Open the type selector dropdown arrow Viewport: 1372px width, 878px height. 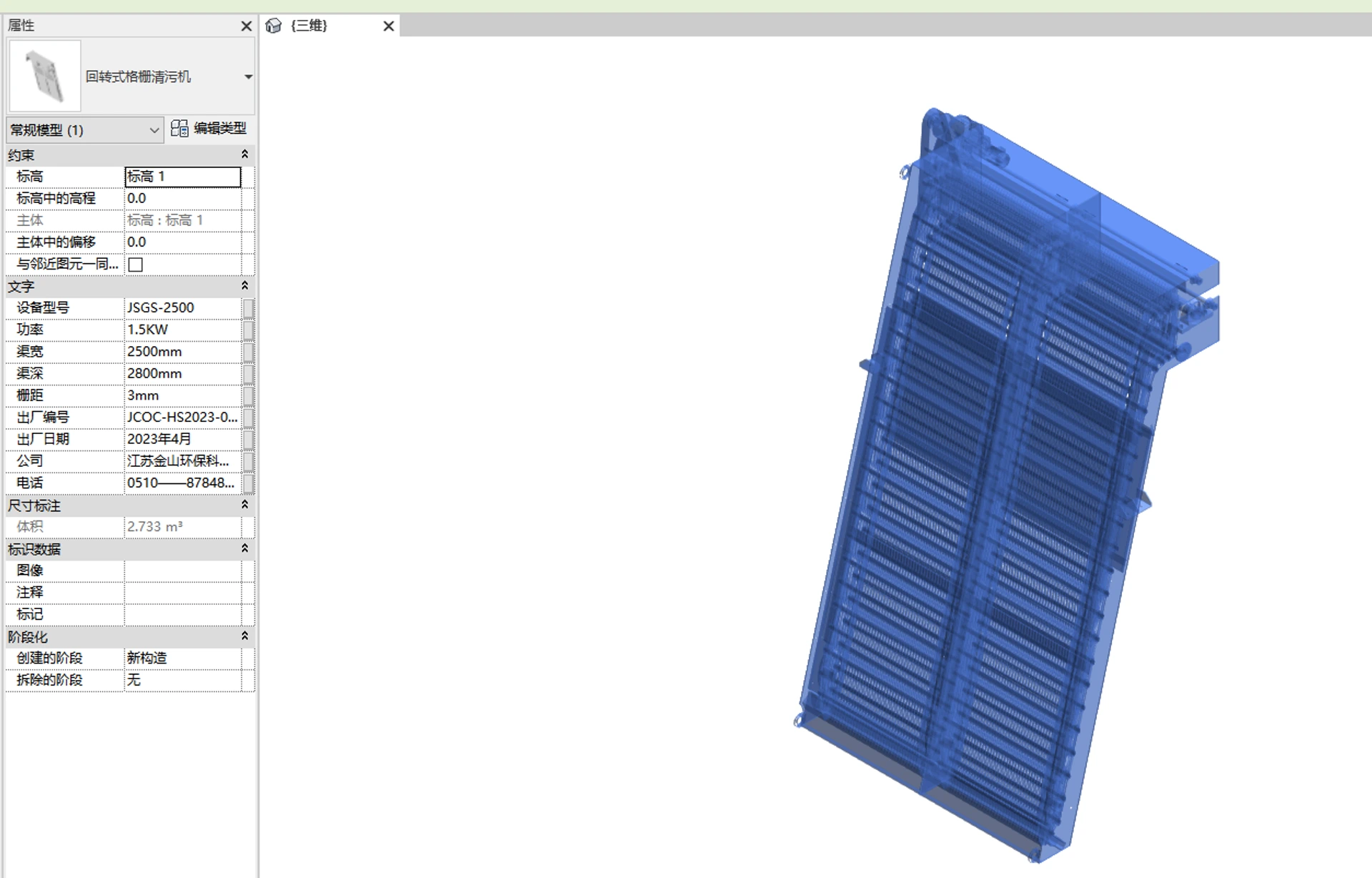[248, 77]
